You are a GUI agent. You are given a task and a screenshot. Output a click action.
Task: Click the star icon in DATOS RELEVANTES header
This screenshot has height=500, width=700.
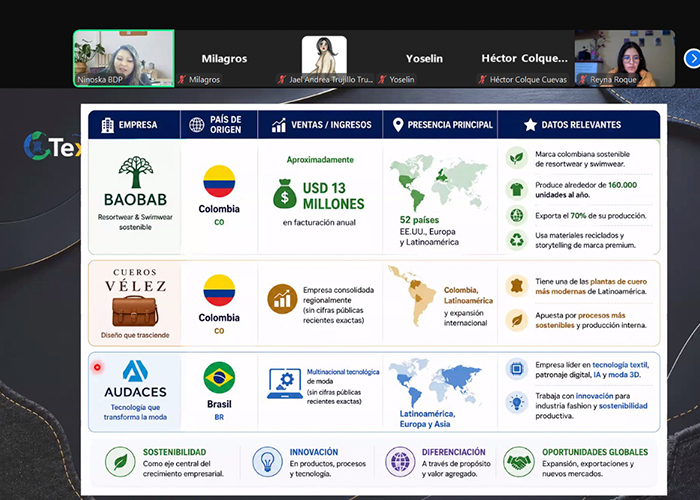click(530, 125)
